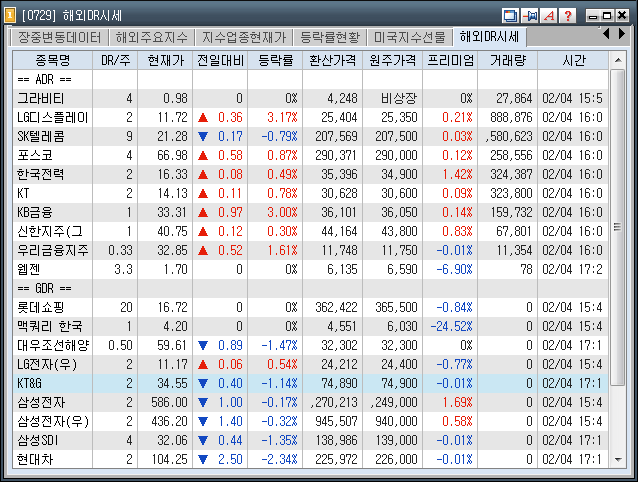The width and height of the screenshot is (638, 482).
Task: Click the window-number icon in title bar
Action: pos(10,15)
